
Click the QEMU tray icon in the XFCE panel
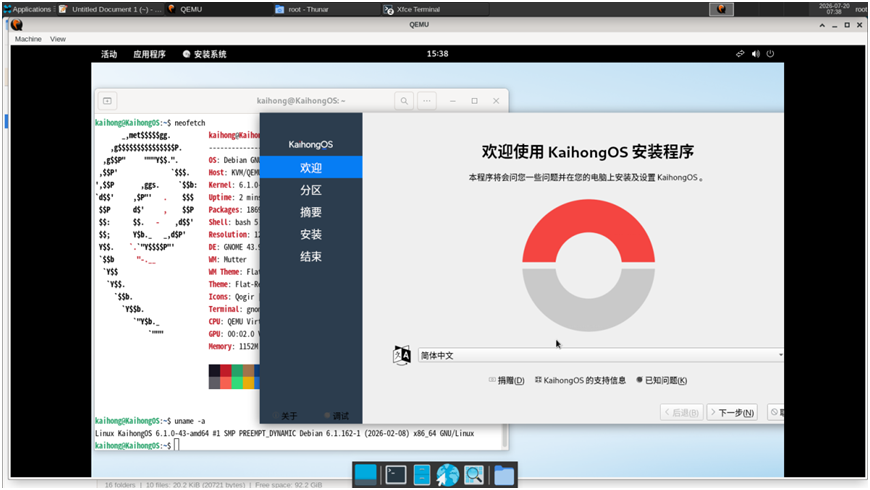pyautogui.click(x=721, y=9)
